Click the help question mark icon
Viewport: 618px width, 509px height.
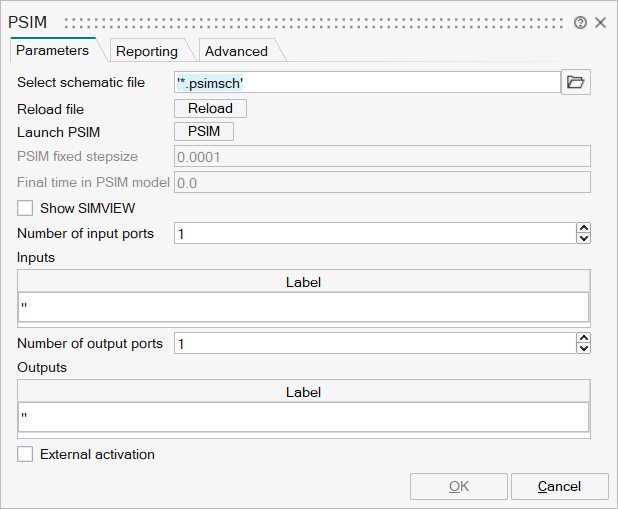pyautogui.click(x=580, y=22)
